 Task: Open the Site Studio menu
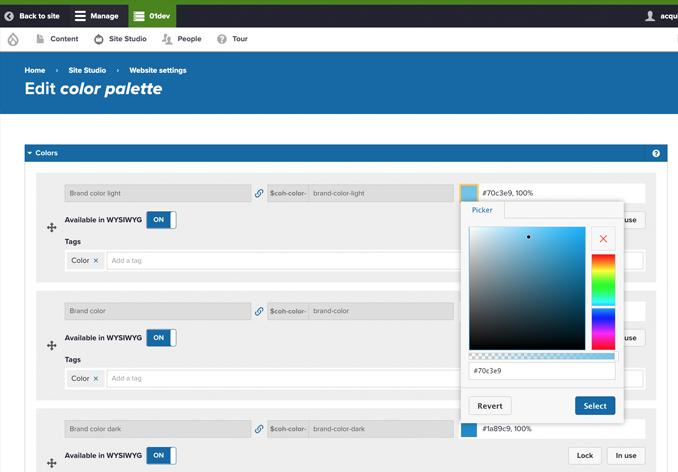120,39
